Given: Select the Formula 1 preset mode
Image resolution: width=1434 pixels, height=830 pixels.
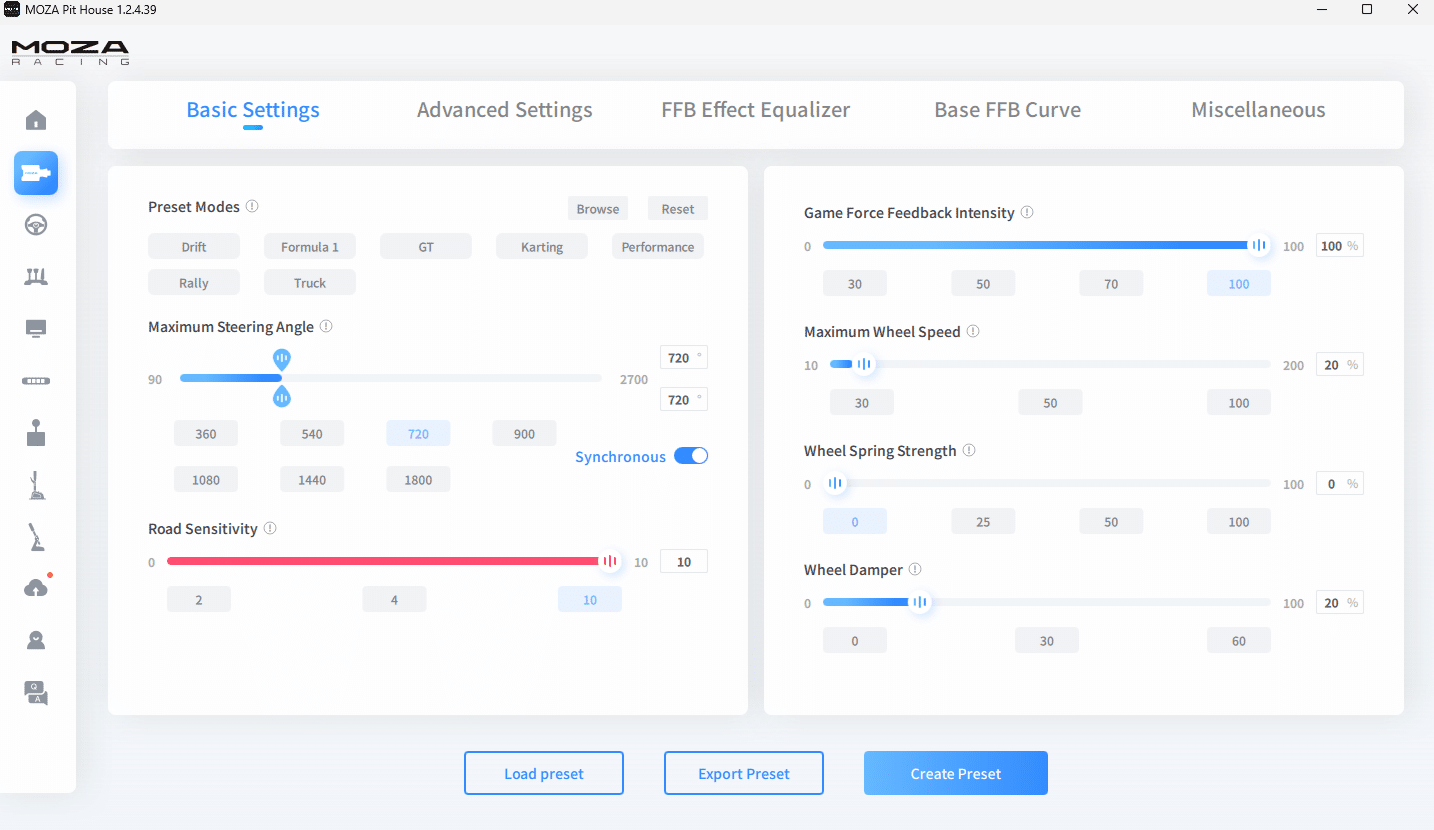Looking at the screenshot, I should point(310,247).
